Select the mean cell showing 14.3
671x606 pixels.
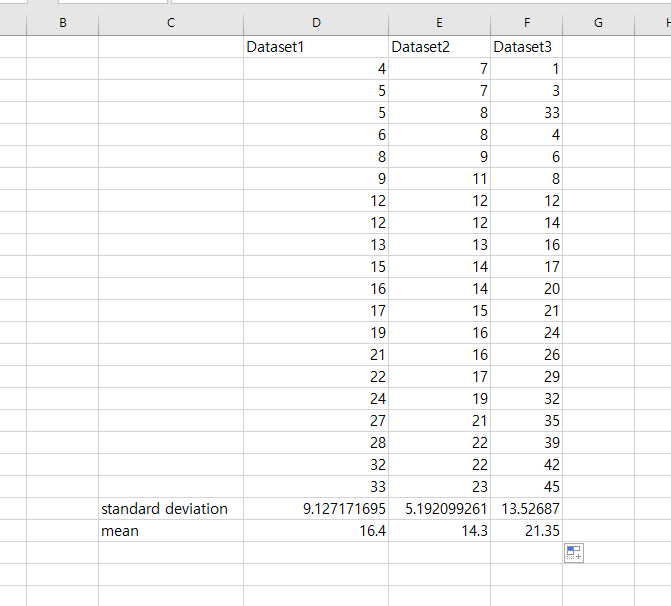(x=439, y=531)
